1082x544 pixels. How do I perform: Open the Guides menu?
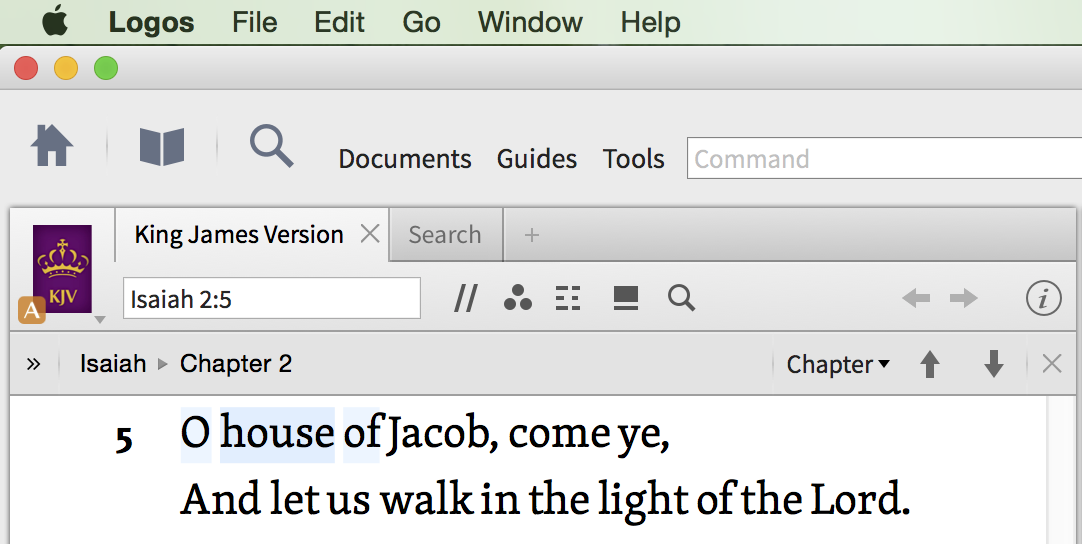click(x=537, y=159)
